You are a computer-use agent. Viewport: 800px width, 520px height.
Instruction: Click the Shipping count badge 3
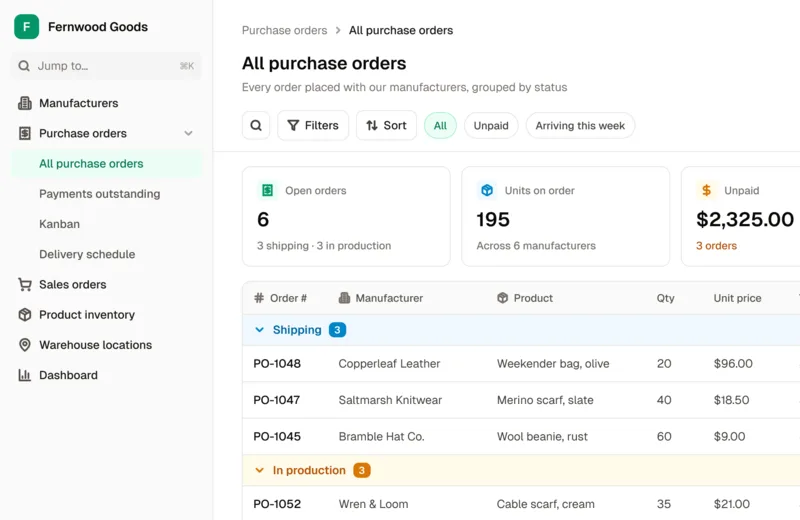[x=337, y=330]
